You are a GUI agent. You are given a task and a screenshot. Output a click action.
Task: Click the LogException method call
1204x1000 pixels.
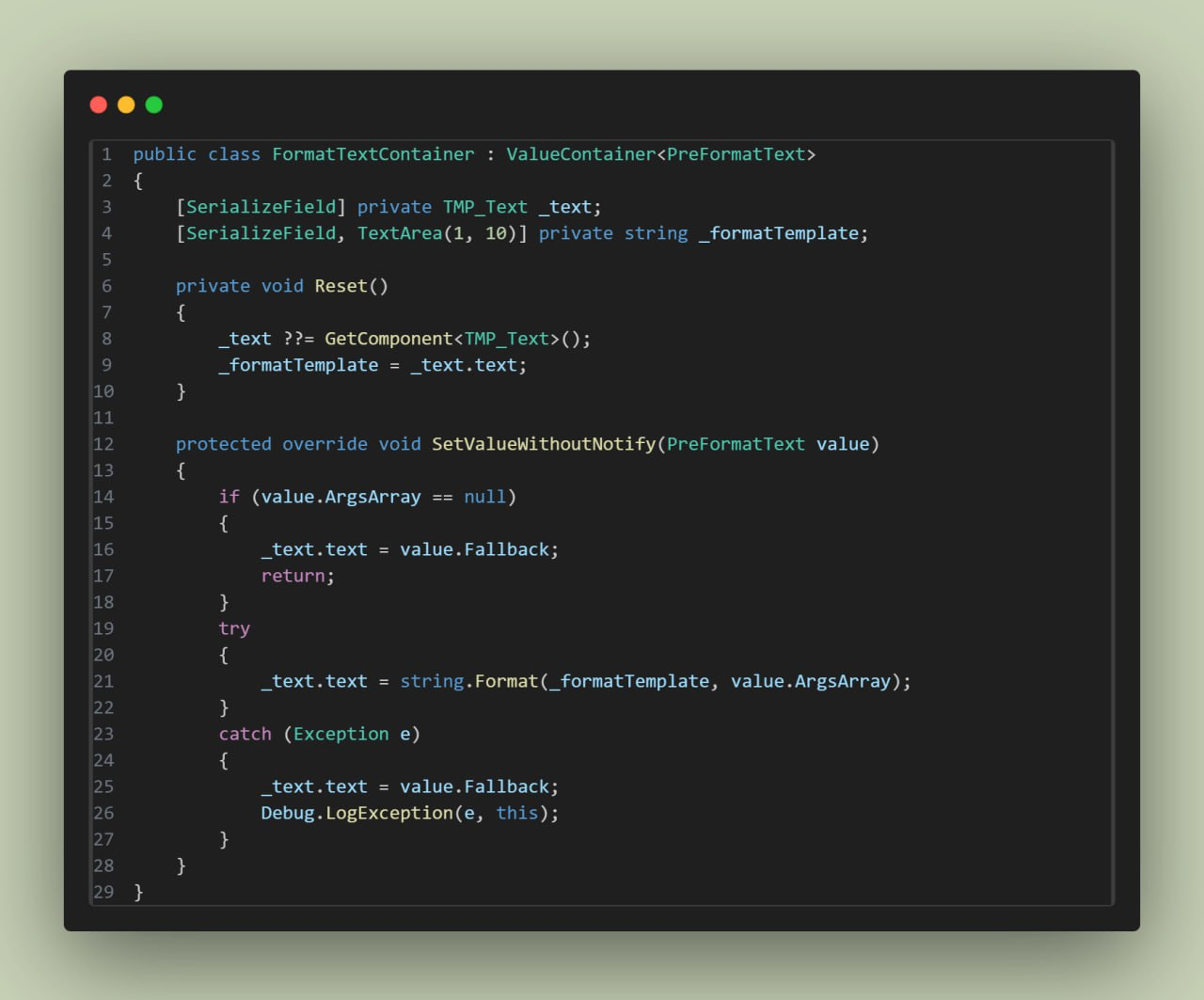[x=388, y=813]
